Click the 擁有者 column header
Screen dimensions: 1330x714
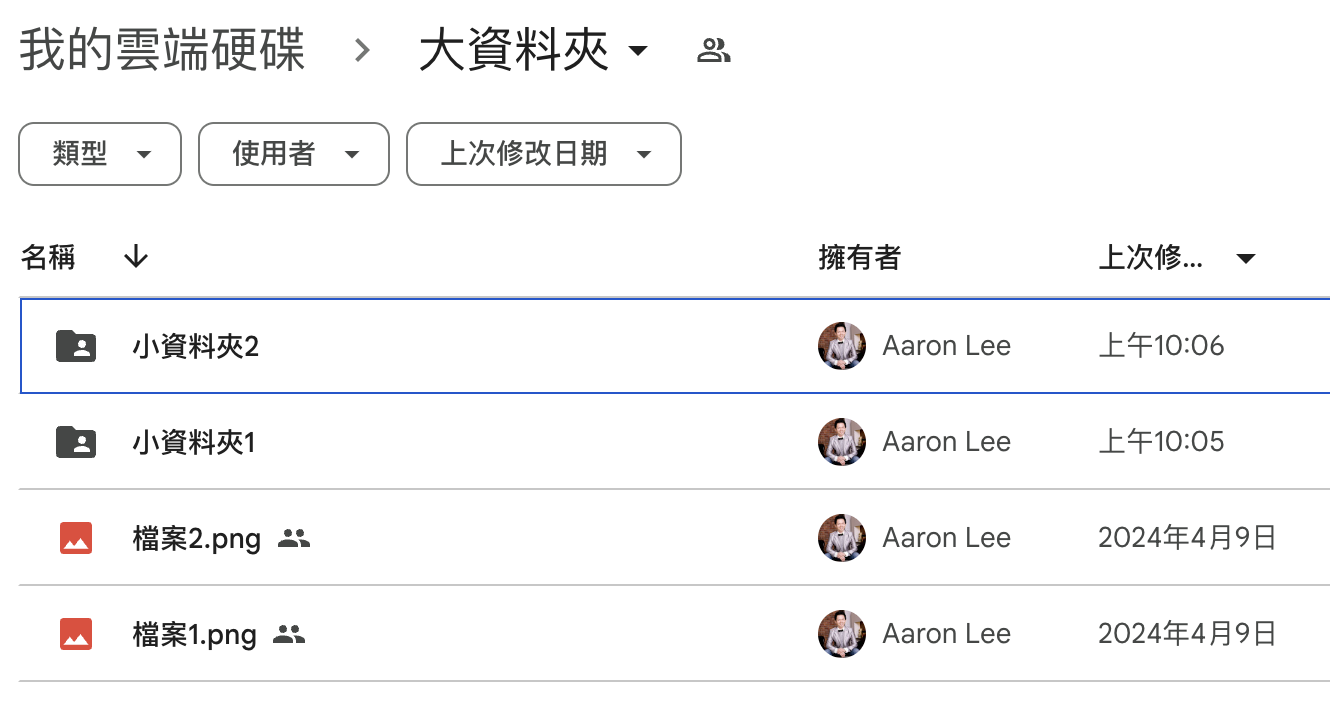tap(859, 258)
